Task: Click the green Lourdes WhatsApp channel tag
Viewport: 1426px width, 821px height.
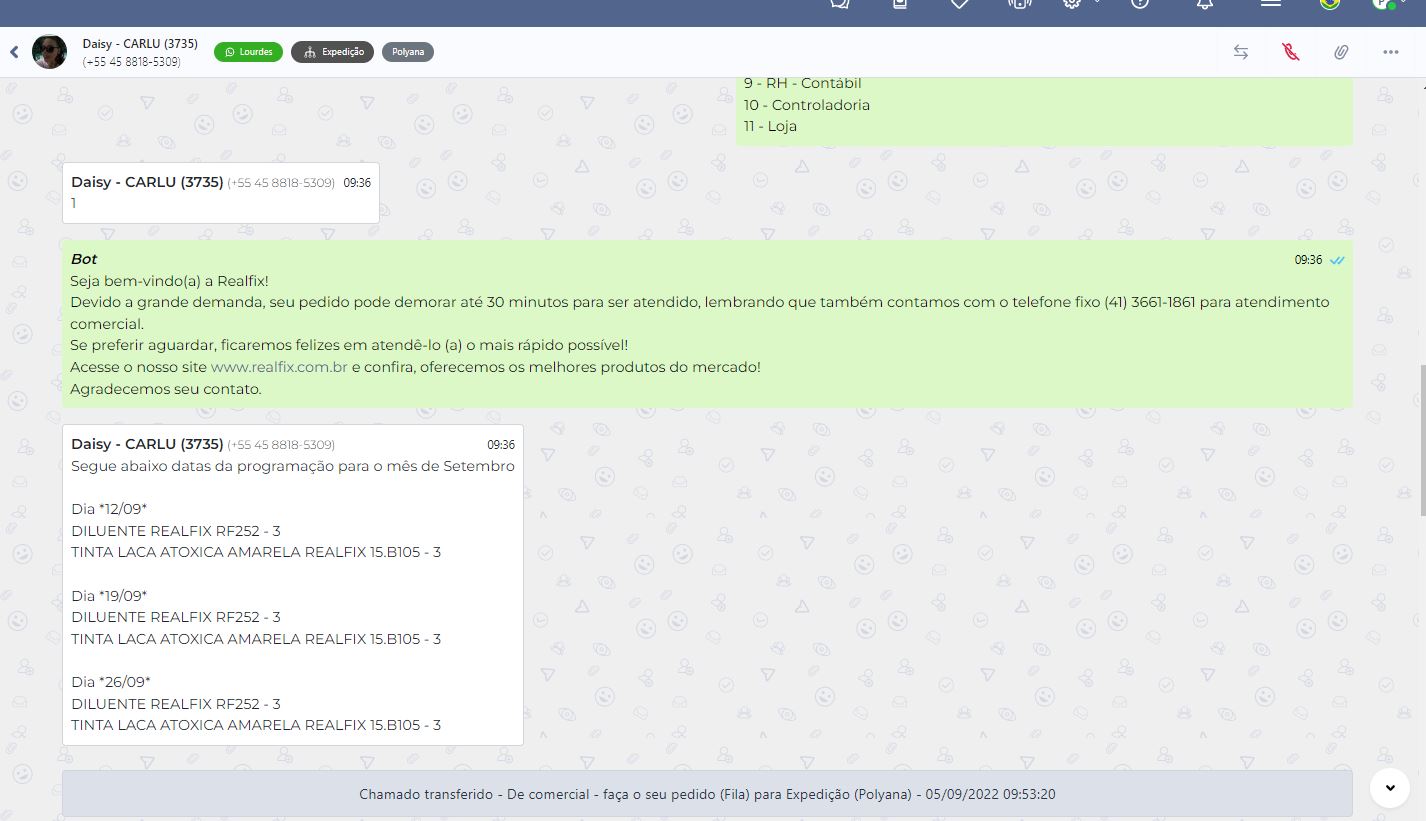Action: (248, 52)
